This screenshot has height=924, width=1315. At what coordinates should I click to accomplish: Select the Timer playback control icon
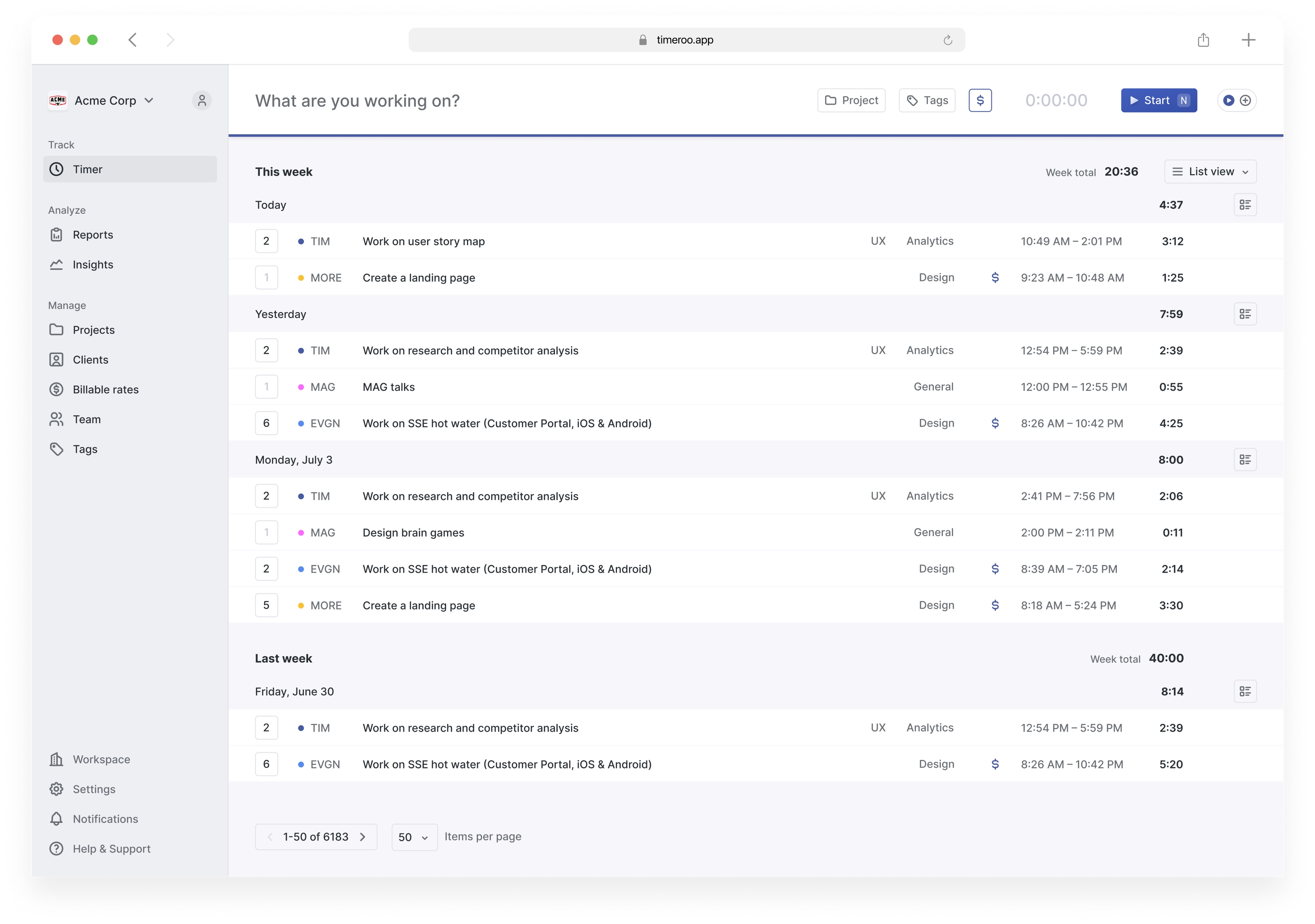tap(1227, 100)
